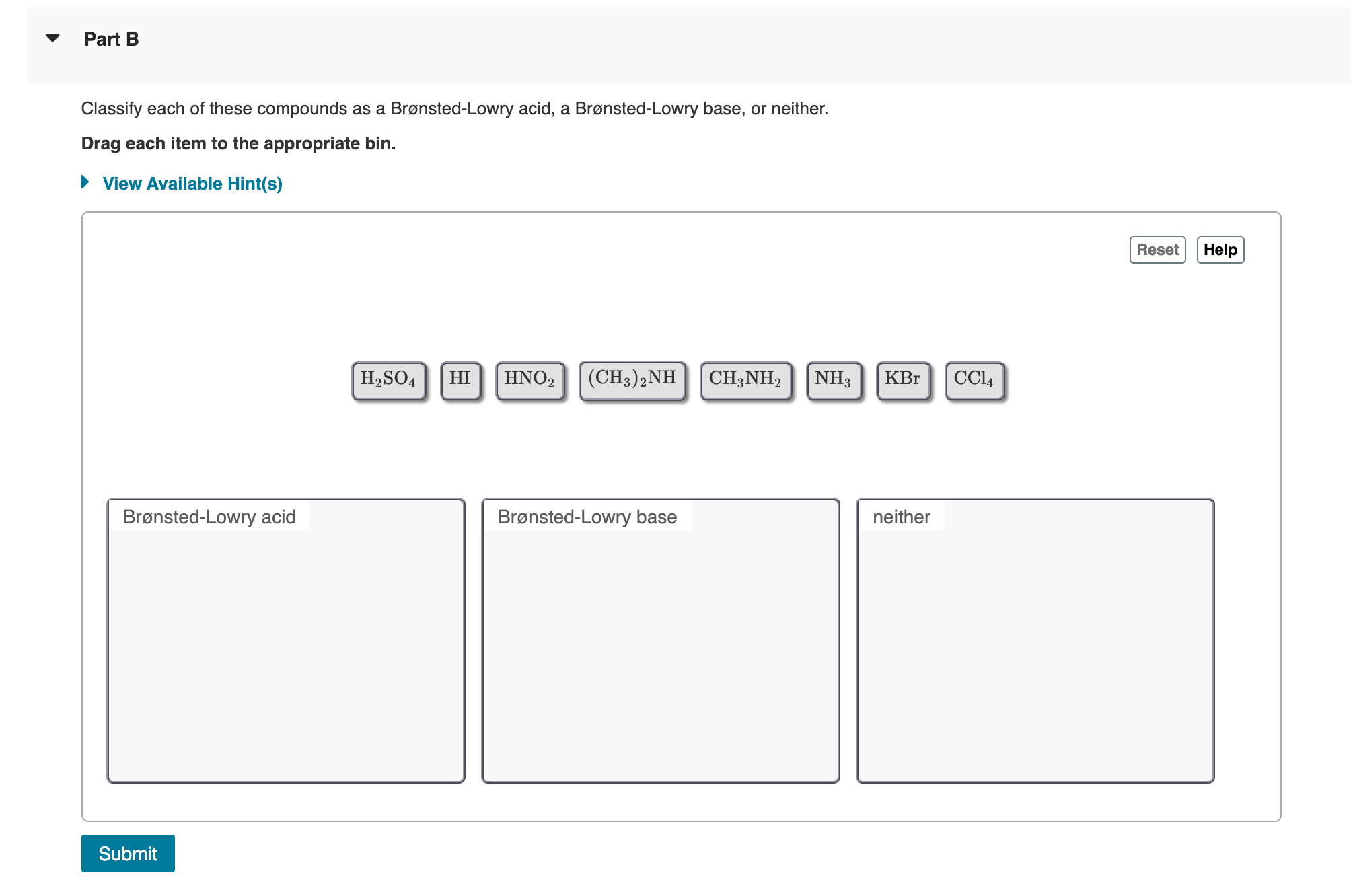
Task: Select the (CH3)2NH compound tile
Action: pos(632,379)
